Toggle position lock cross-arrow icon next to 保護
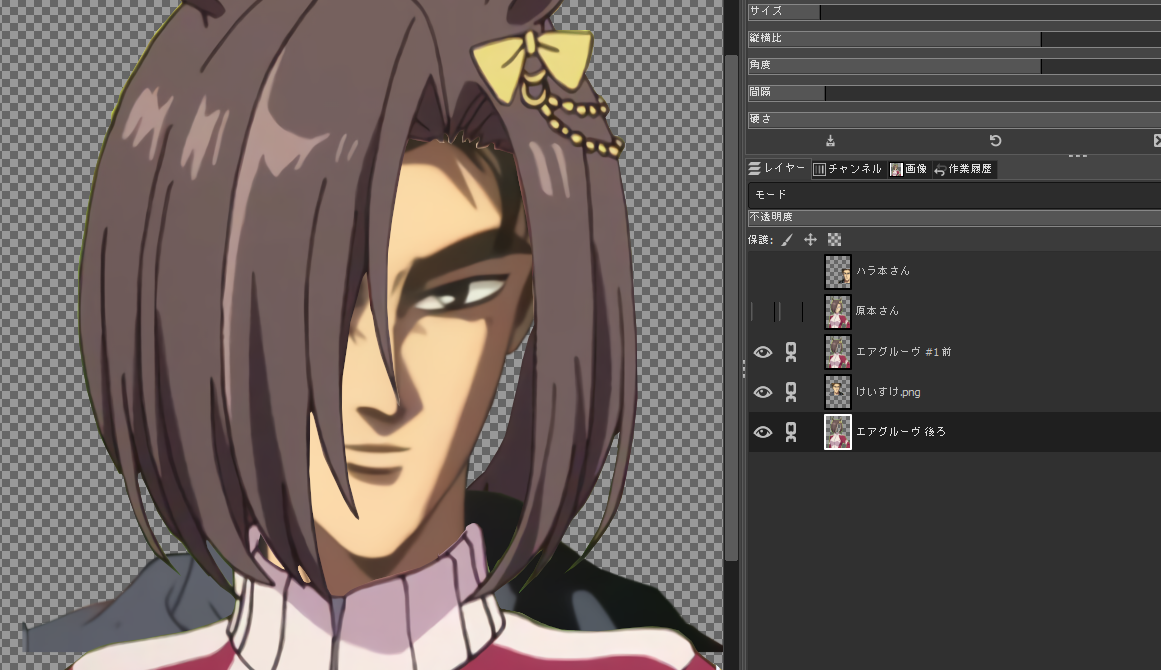This screenshot has height=670, width=1161. click(810, 240)
